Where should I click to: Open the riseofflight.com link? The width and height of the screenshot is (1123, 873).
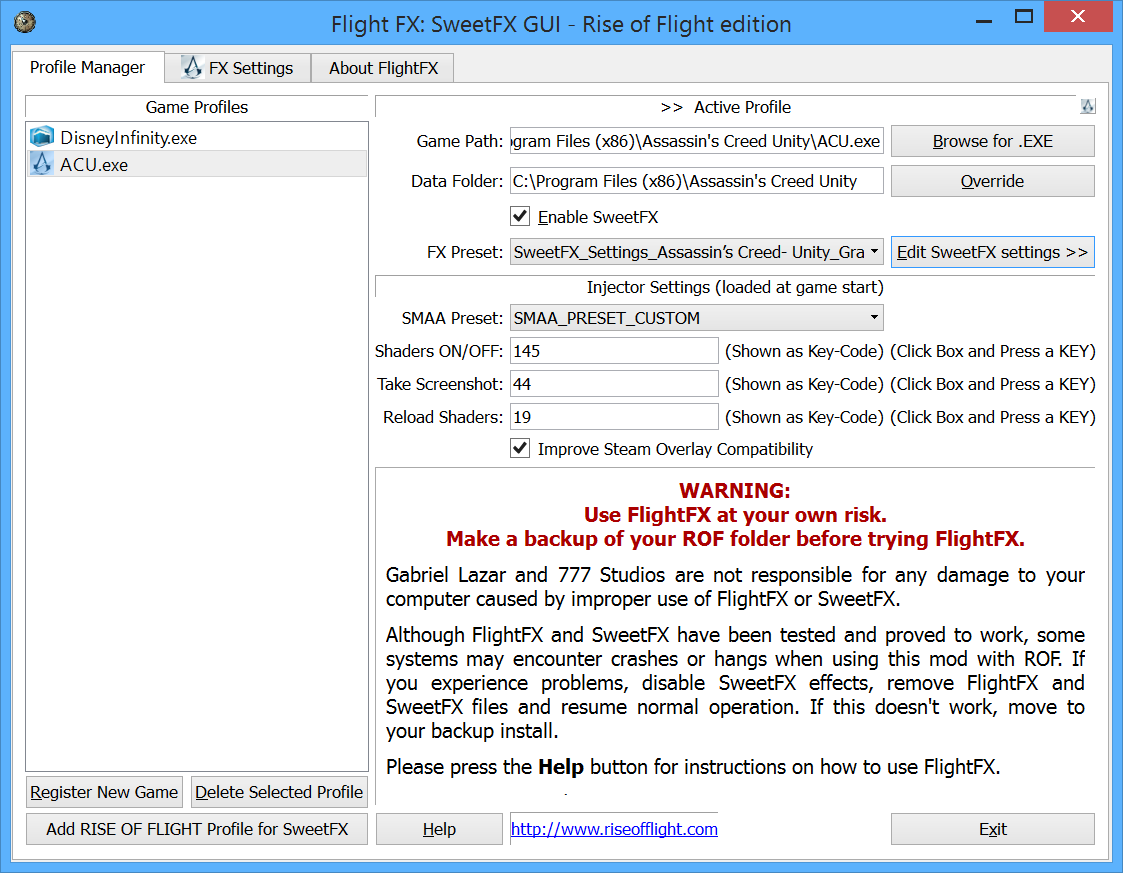(614, 829)
